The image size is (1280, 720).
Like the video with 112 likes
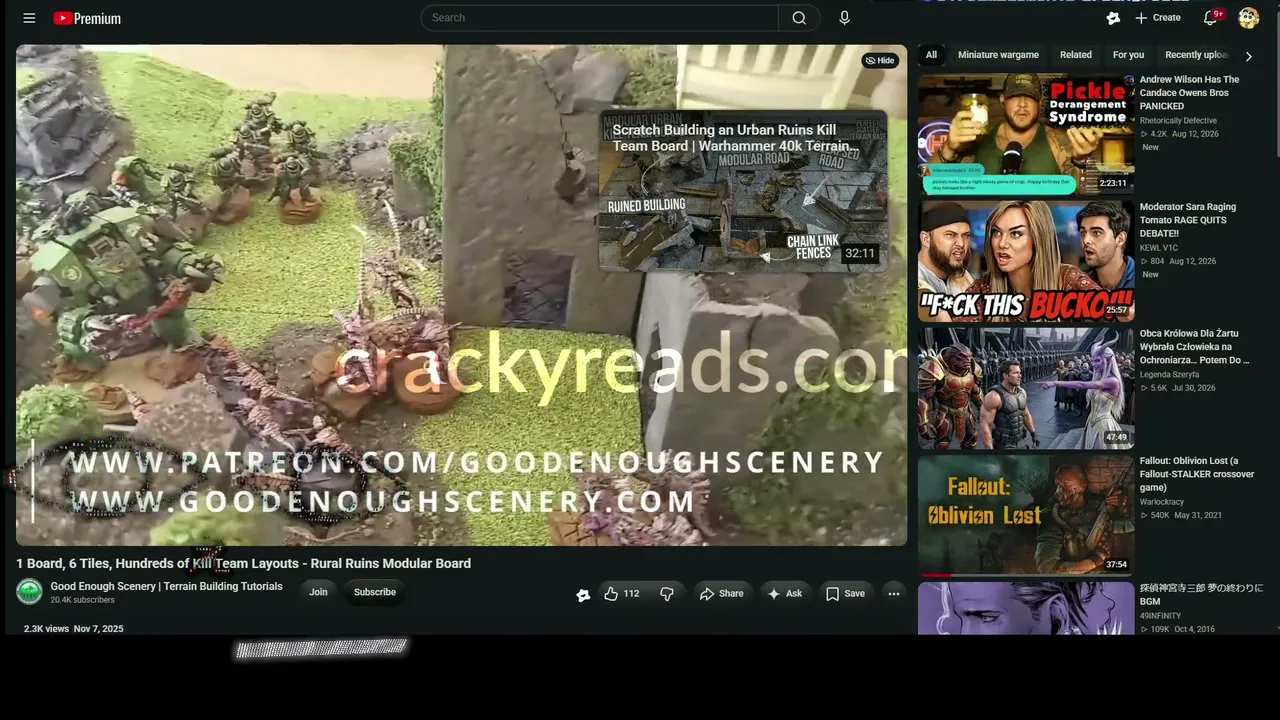pos(621,594)
